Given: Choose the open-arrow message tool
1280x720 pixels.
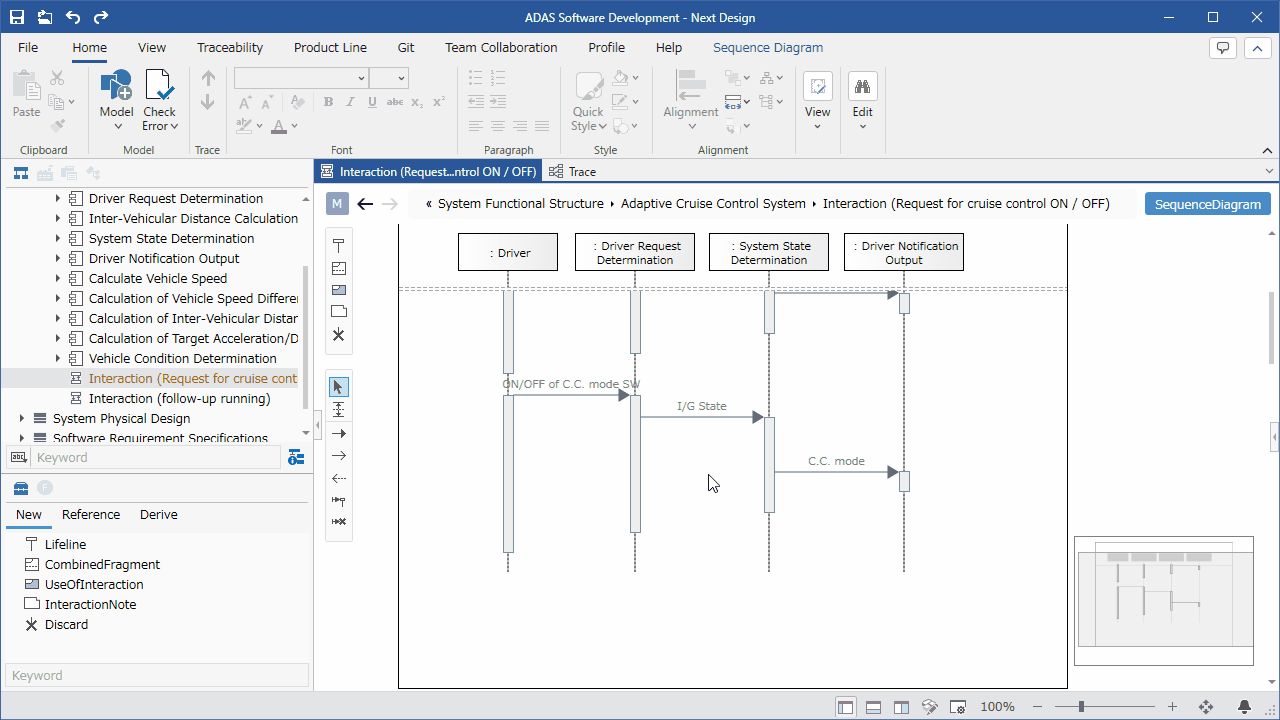Looking at the screenshot, I should pyautogui.click(x=339, y=456).
